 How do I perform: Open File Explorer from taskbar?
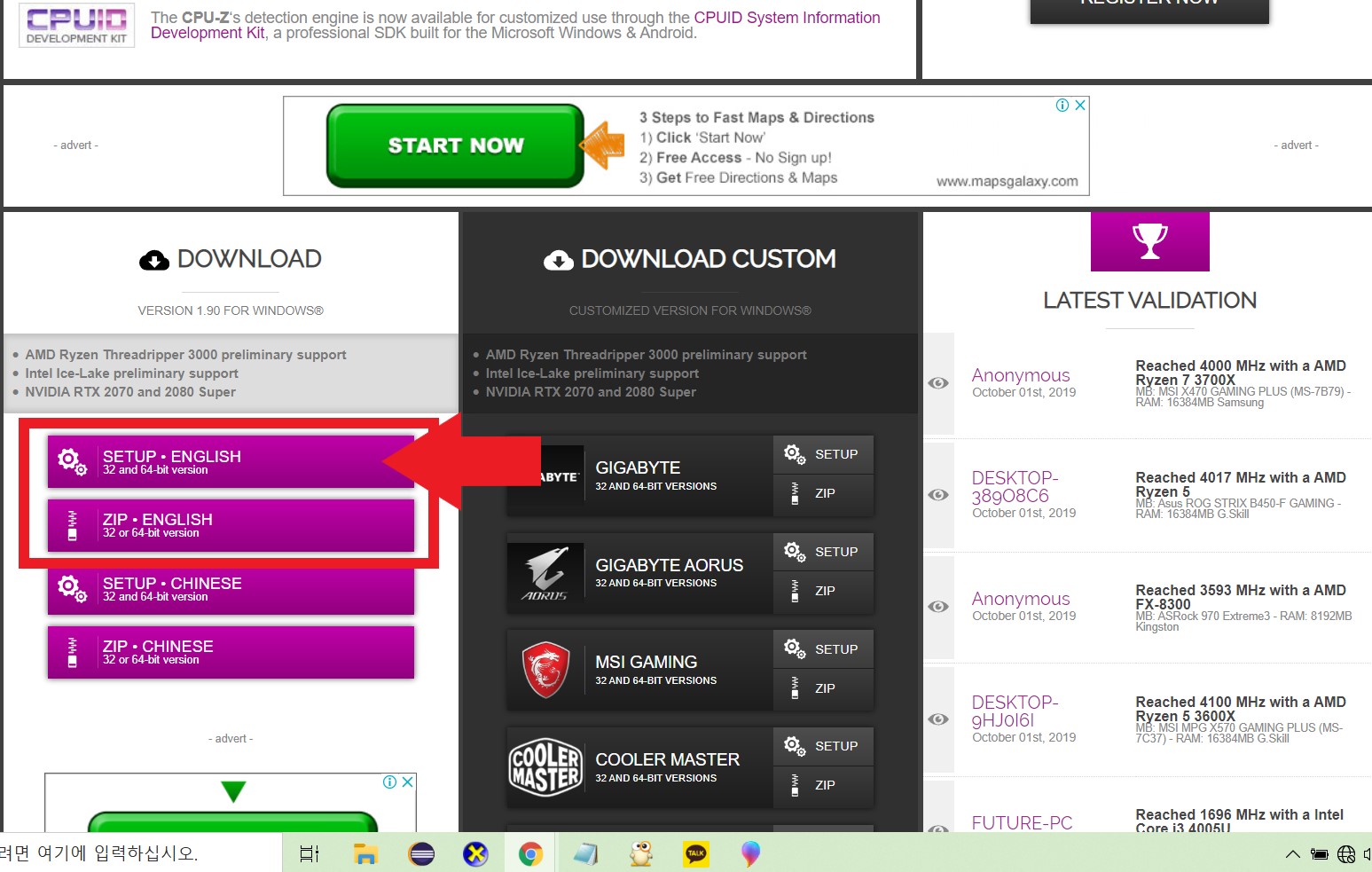[x=365, y=853]
